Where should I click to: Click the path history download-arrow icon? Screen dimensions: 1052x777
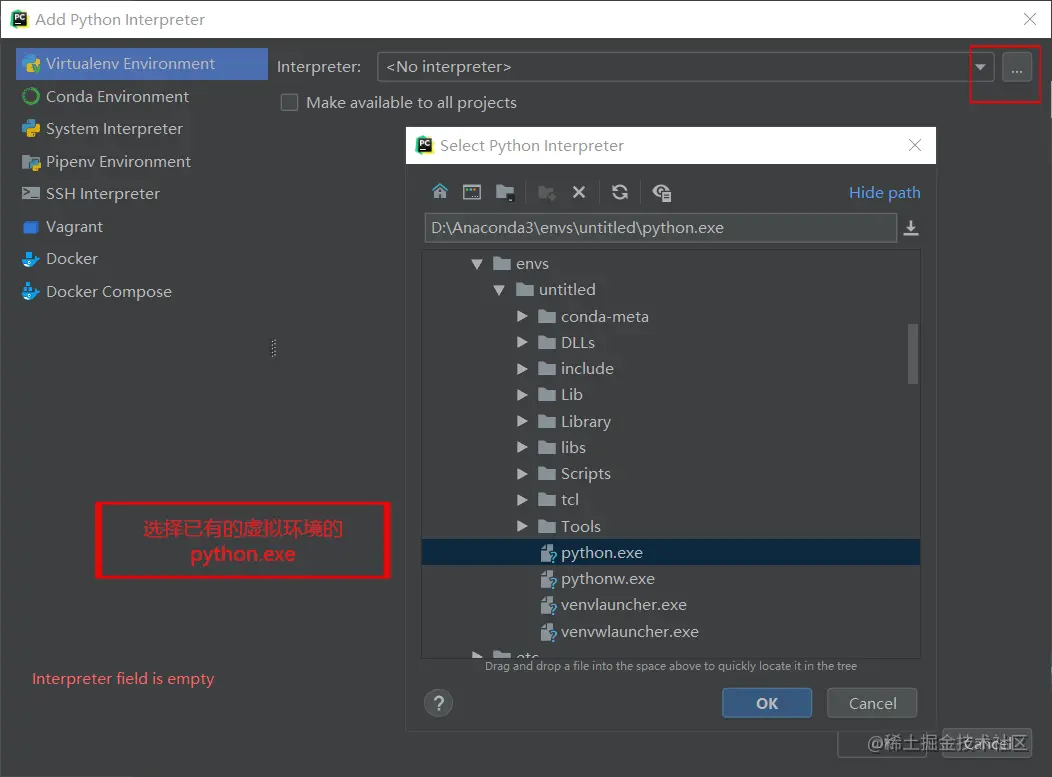910,228
